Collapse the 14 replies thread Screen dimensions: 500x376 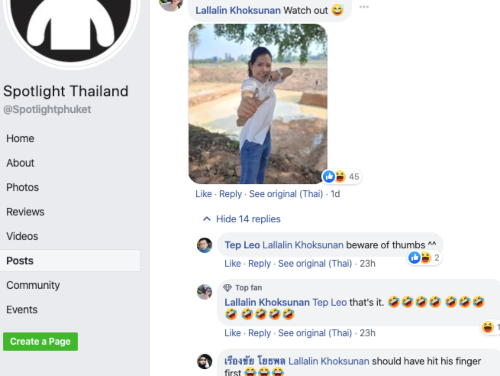pyautogui.click(x=242, y=219)
